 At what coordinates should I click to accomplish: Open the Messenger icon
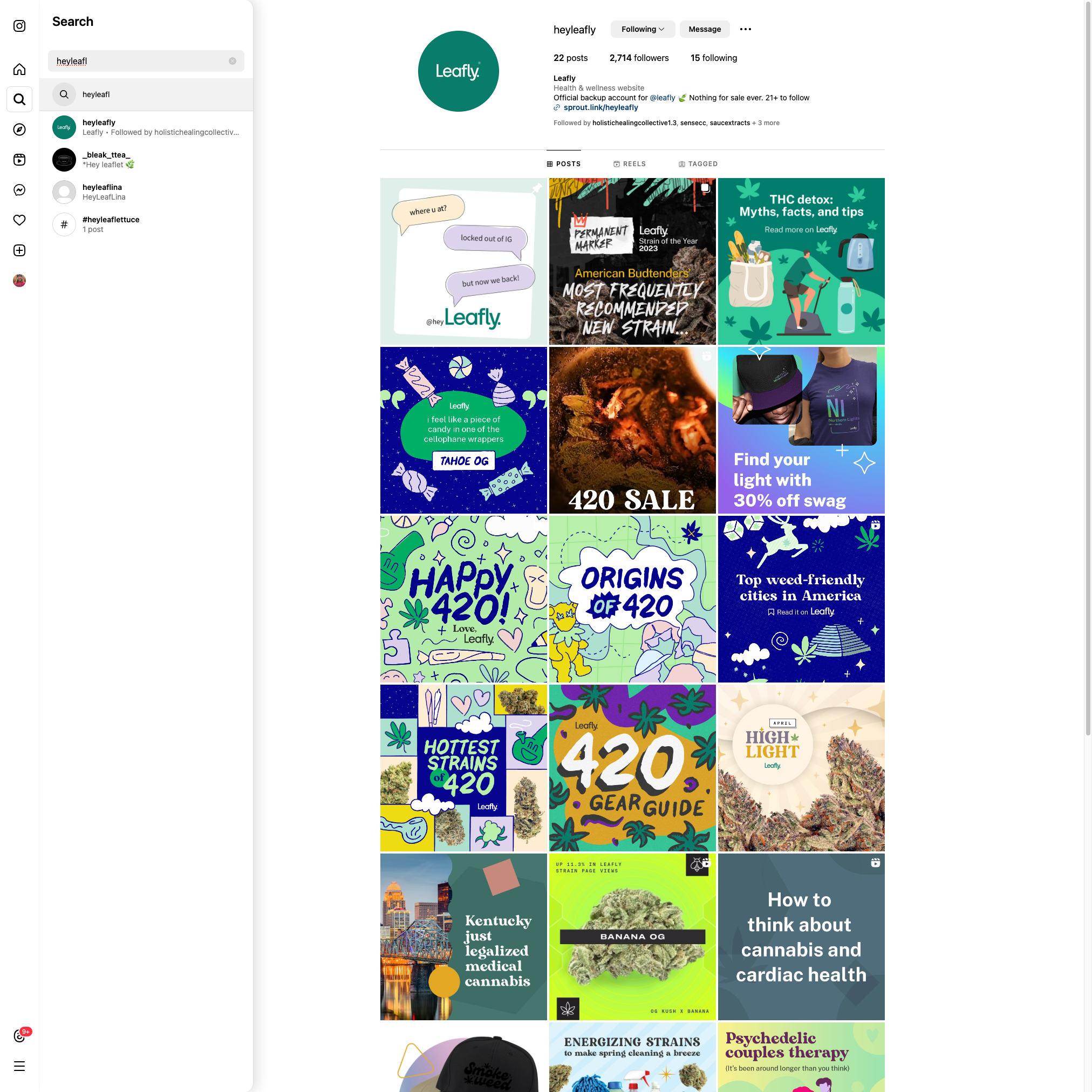(x=19, y=190)
